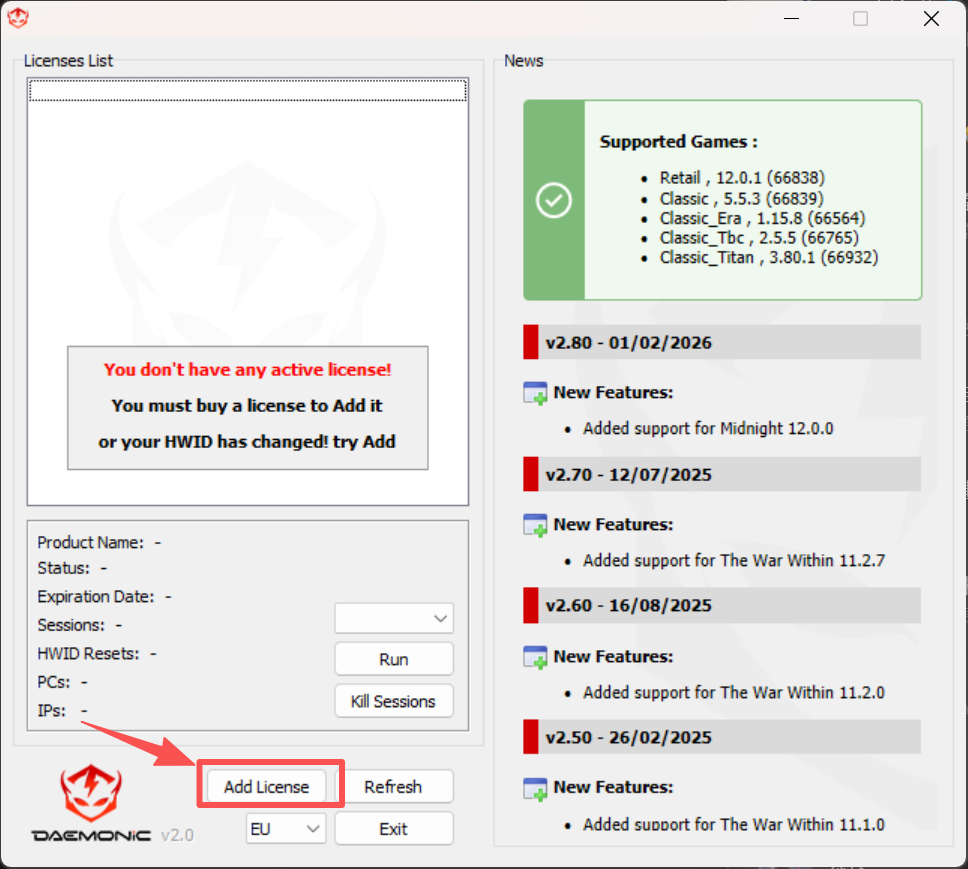This screenshot has height=869, width=968.
Task: Click Kill Sessions button
Action: tap(394, 701)
